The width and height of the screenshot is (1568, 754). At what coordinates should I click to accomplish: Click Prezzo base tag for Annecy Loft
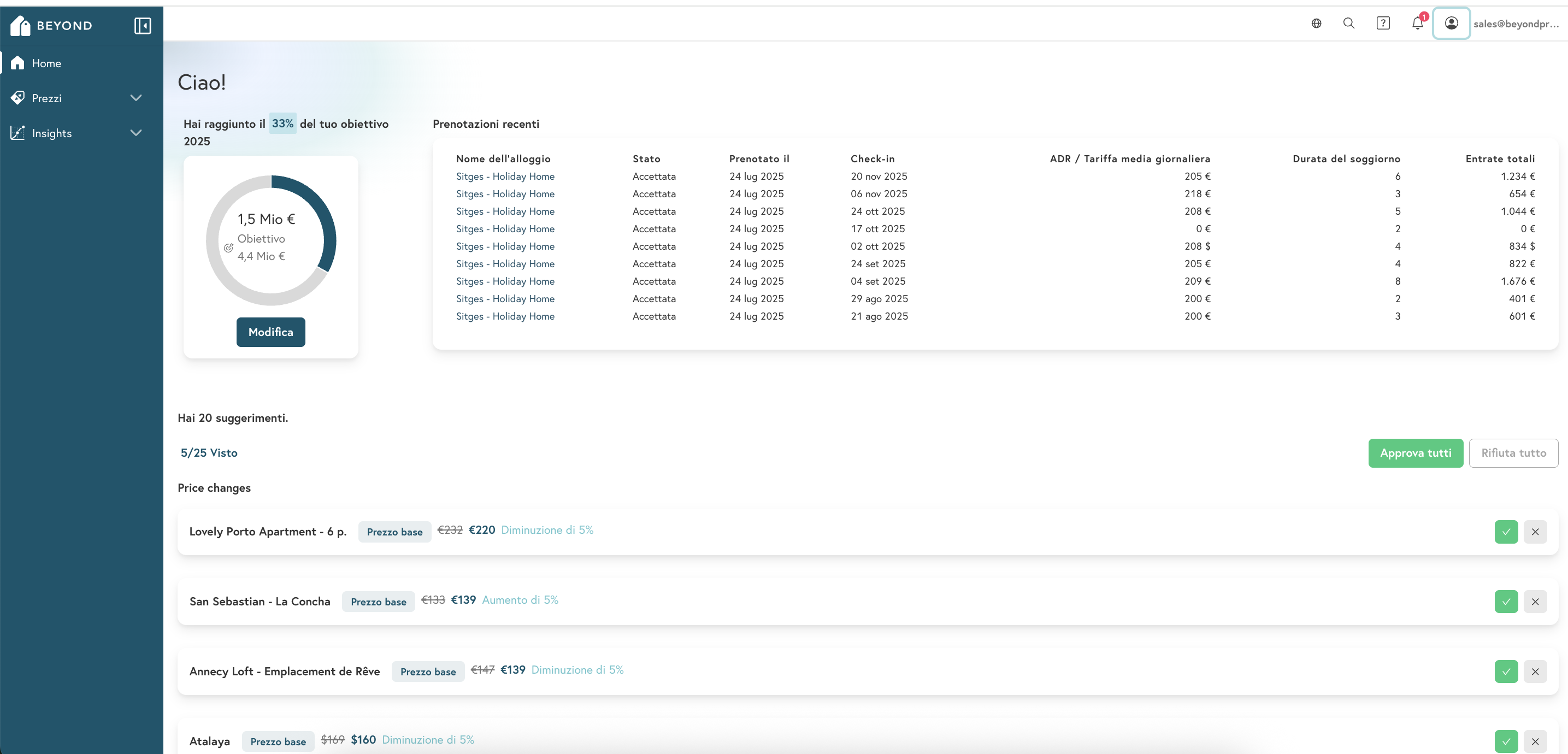tap(428, 671)
